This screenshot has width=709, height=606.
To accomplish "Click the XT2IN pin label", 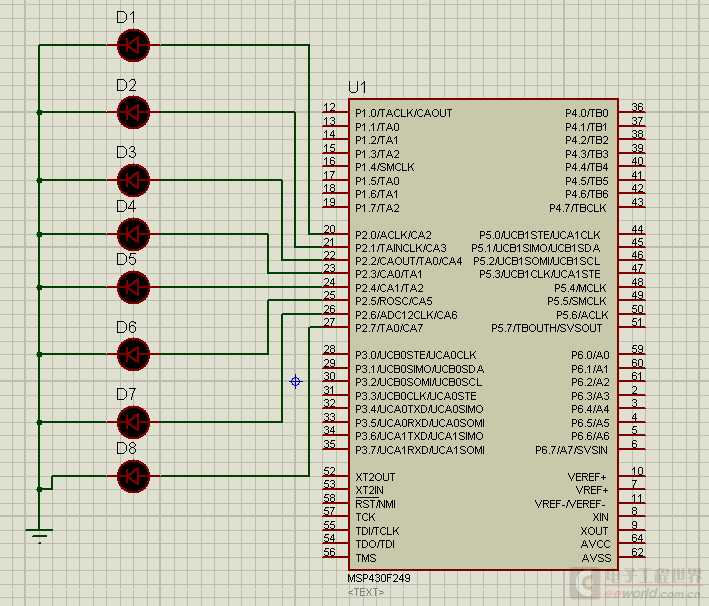I will pyautogui.click(x=369, y=490).
